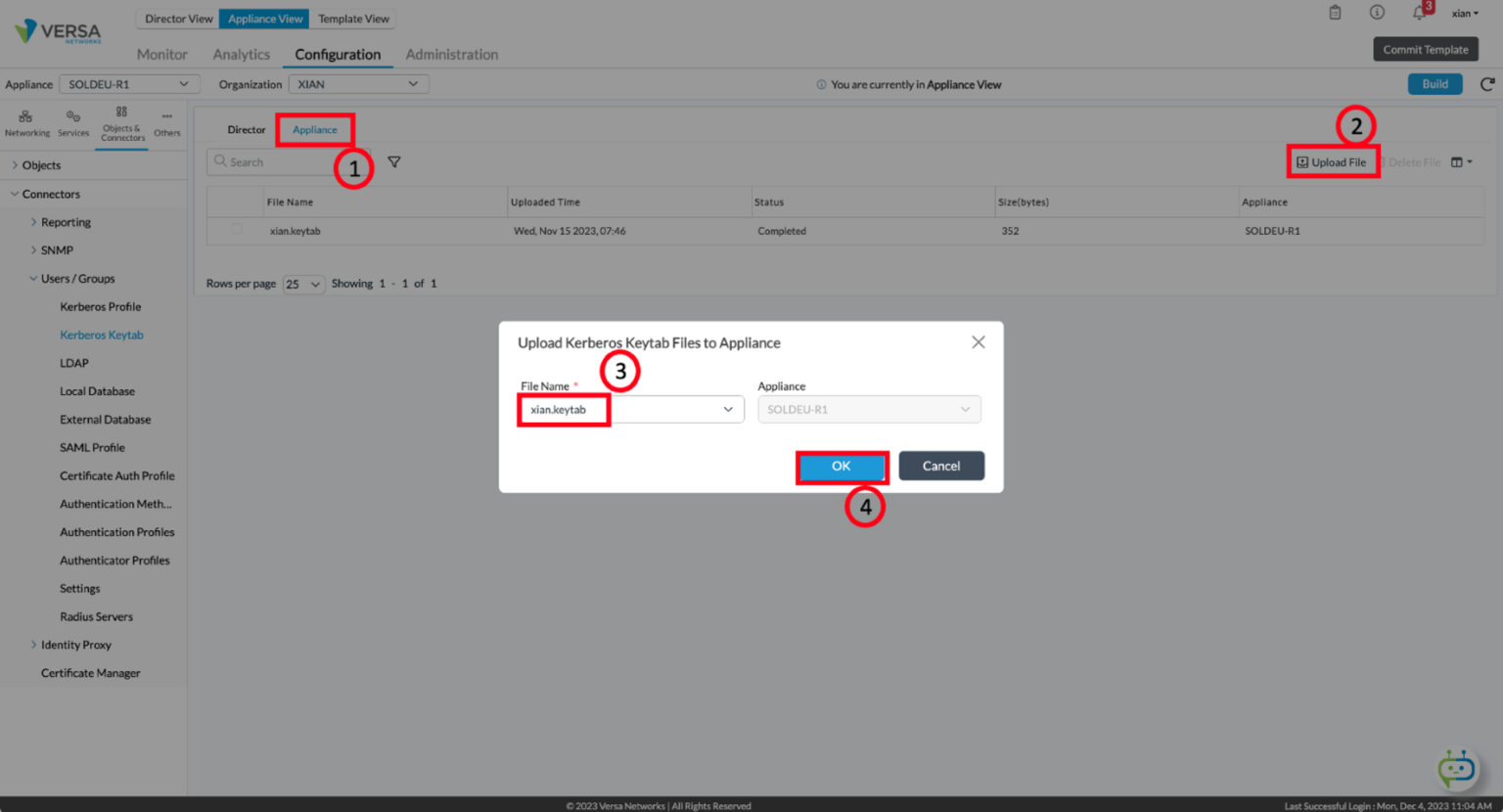This screenshot has width=1503, height=812.
Task: Confirm upload with OK button
Action: (x=842, y=467)
